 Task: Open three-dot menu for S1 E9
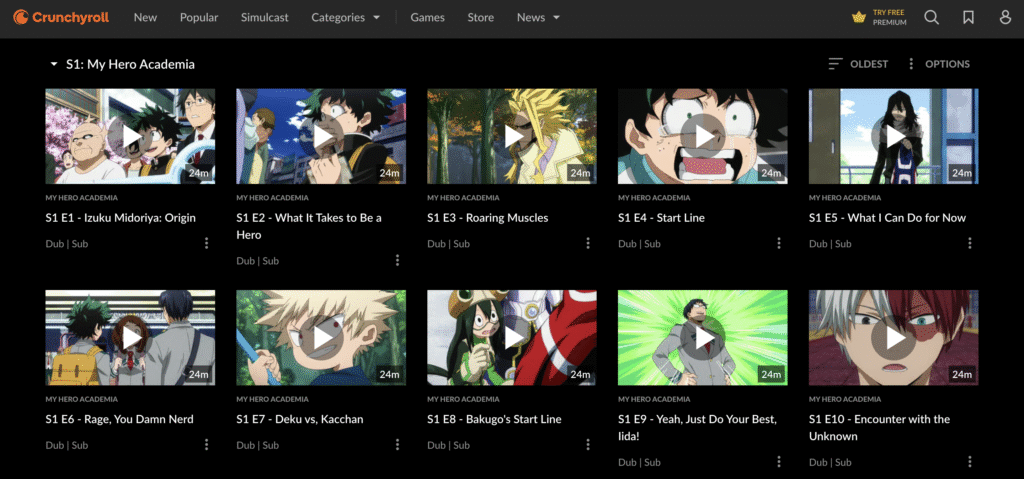point(778,461)
